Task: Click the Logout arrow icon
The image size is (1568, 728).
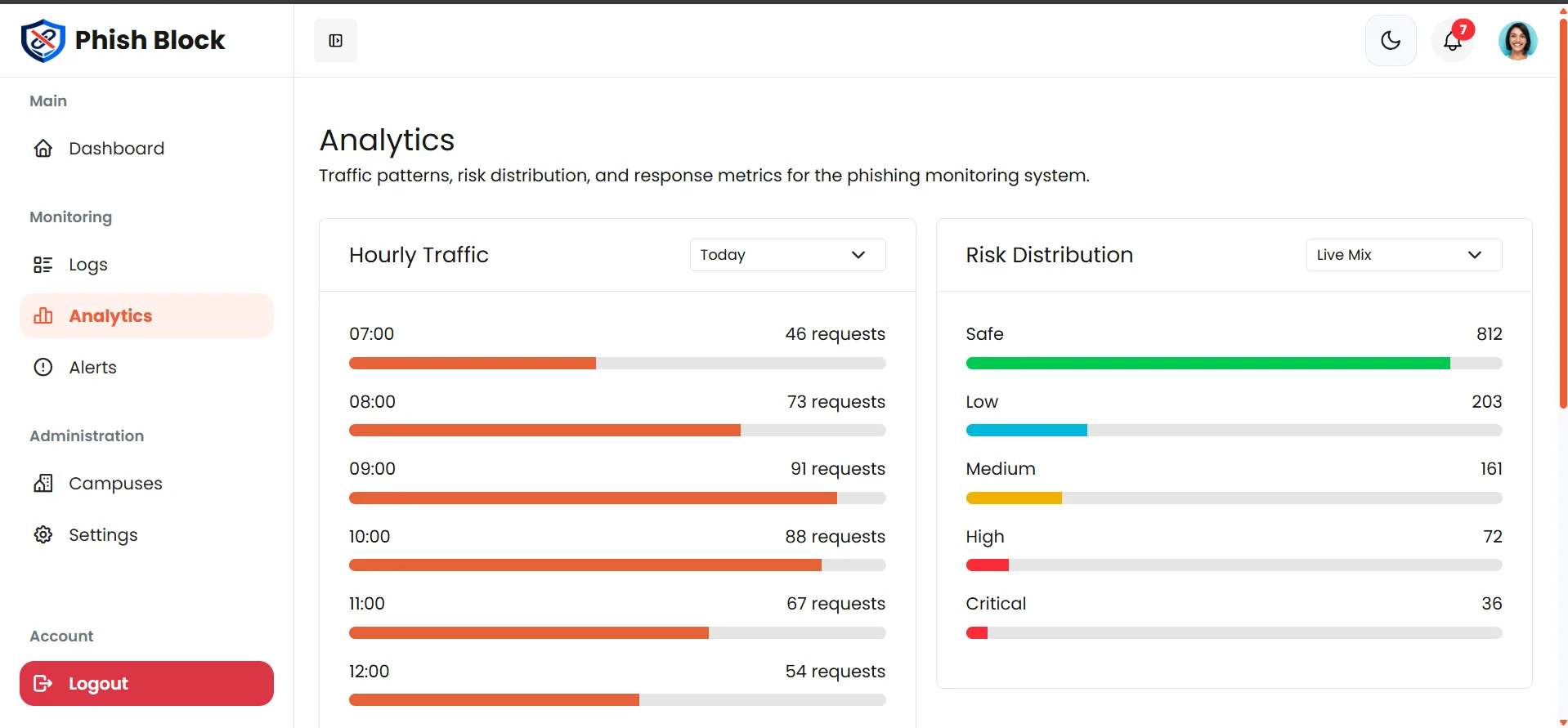Action: (x=43, y=683)
